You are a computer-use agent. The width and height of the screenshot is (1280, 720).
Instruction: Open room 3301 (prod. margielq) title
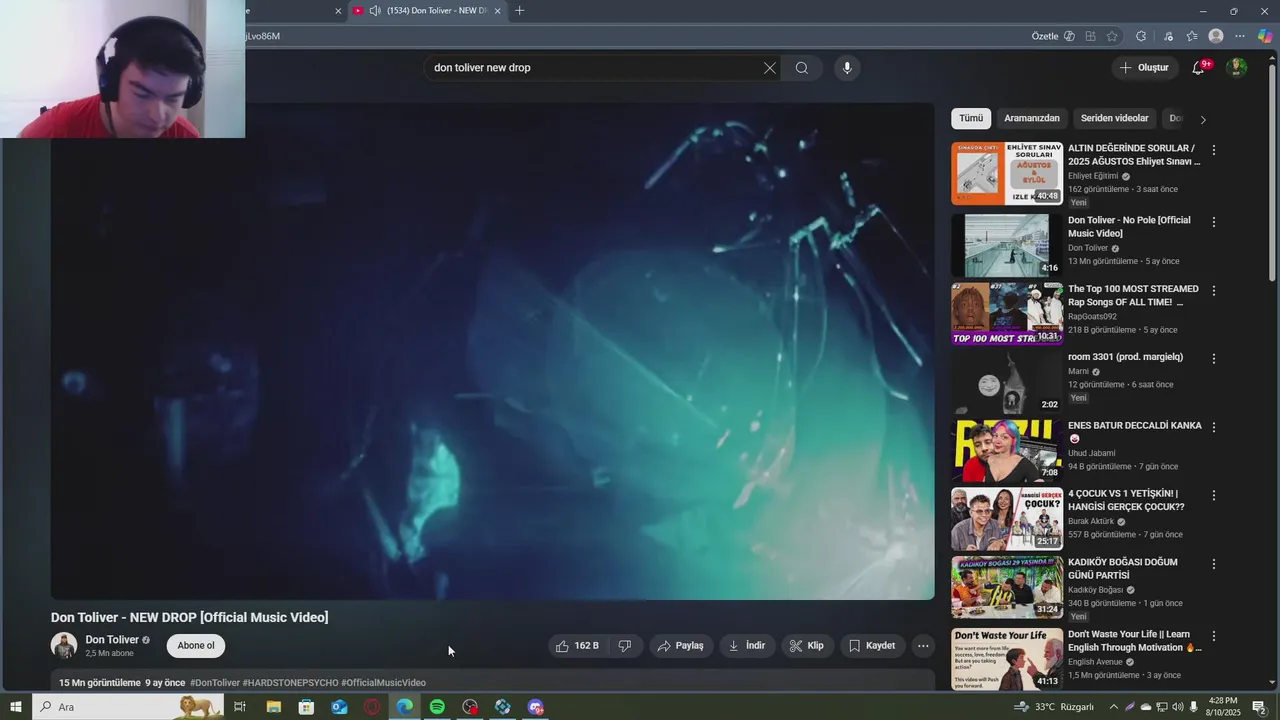point(1125,357)
